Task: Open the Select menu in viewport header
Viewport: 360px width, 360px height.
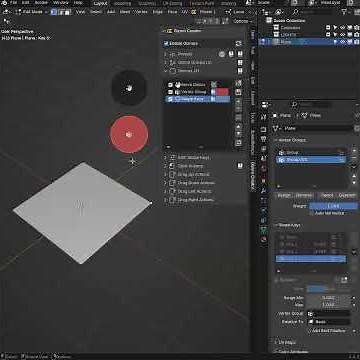Action: tap(96, 12)
